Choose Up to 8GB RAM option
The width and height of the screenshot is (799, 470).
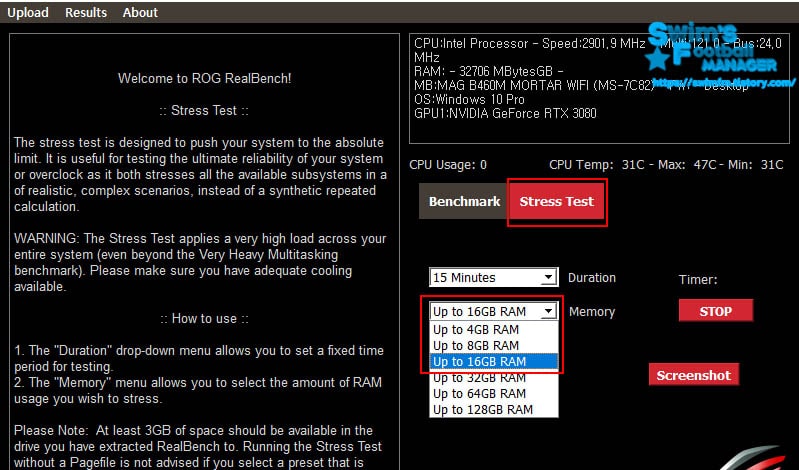[494, 346]
